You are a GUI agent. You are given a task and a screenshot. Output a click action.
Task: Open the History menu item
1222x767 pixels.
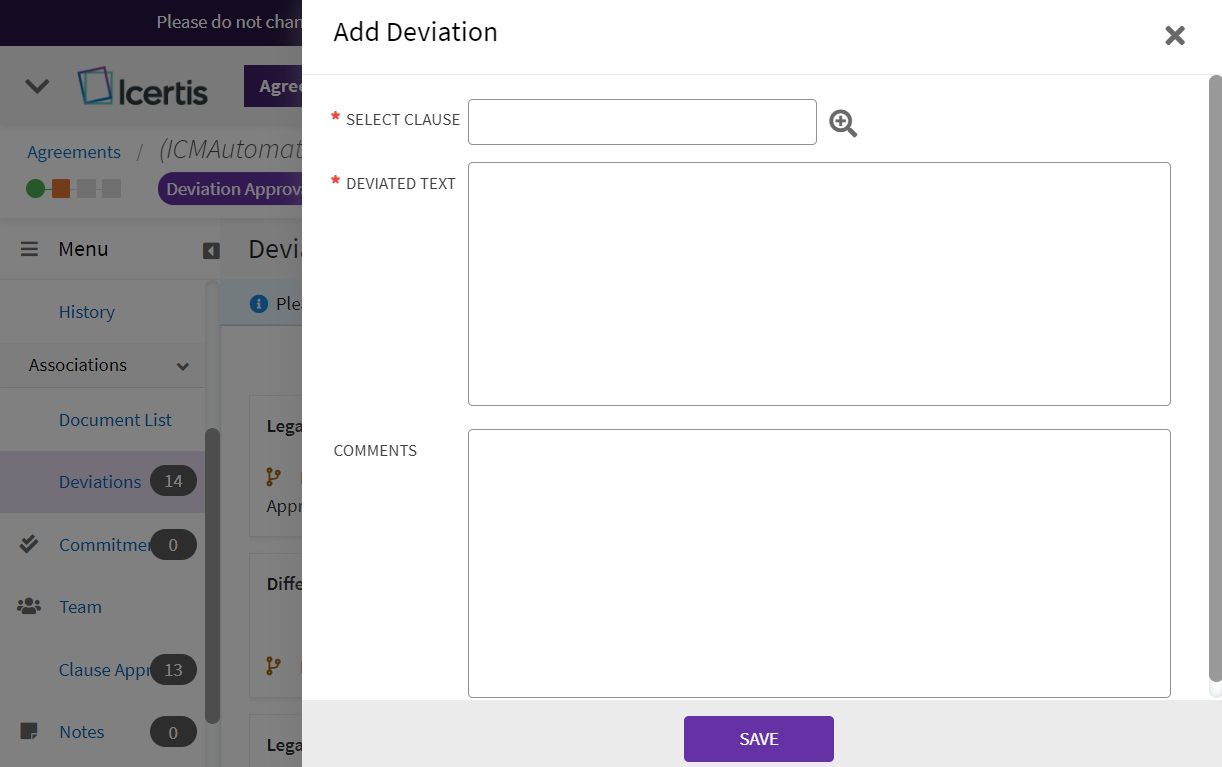pos(87,312)
